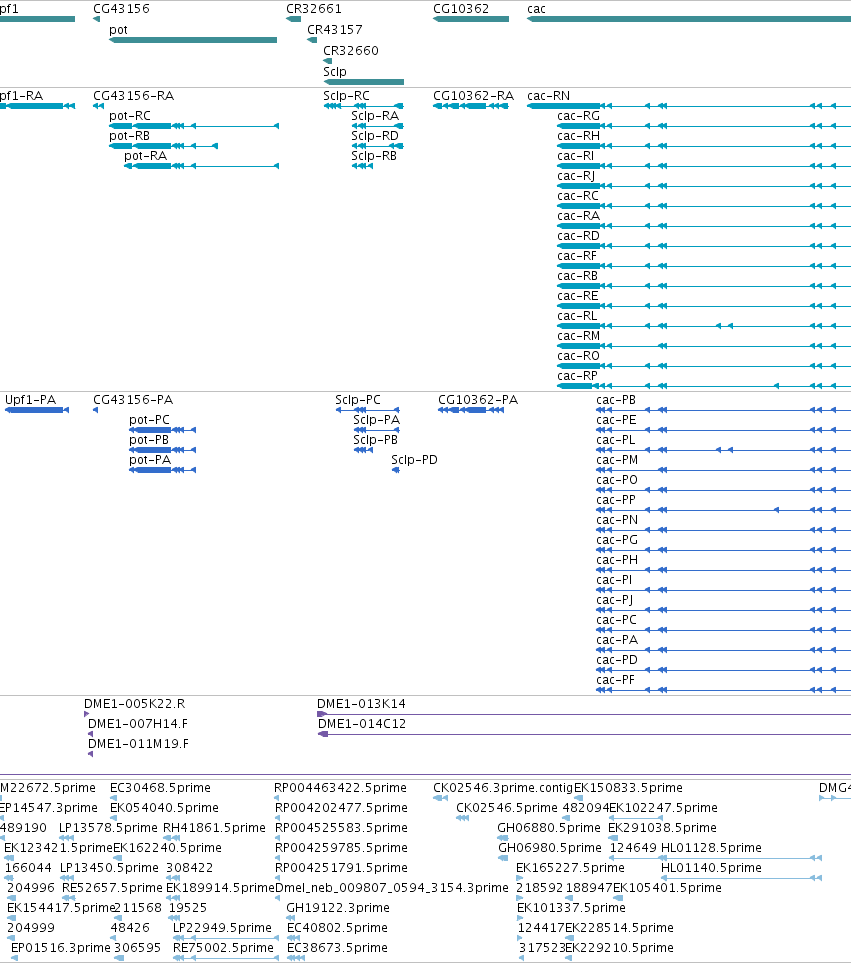Select the pot-PA protein

[x=163, y=470]
